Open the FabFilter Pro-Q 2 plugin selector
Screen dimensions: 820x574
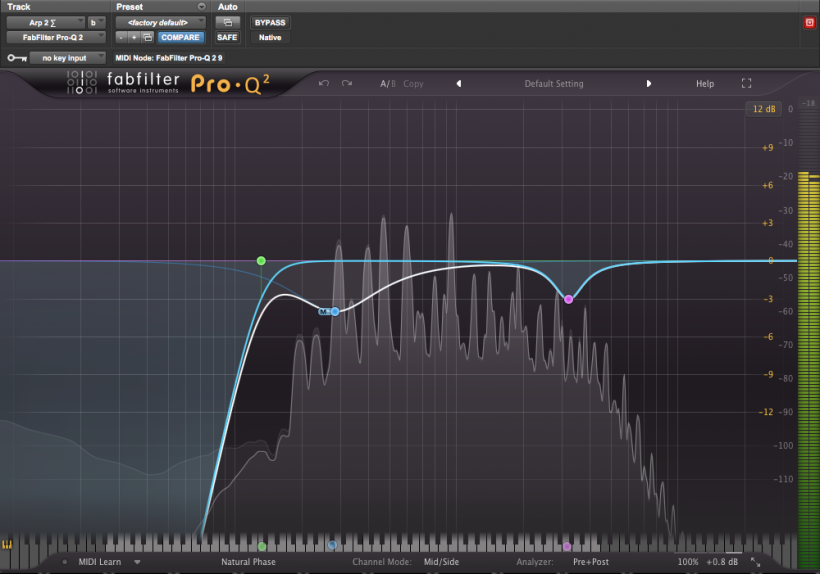[x=56, y=38]
